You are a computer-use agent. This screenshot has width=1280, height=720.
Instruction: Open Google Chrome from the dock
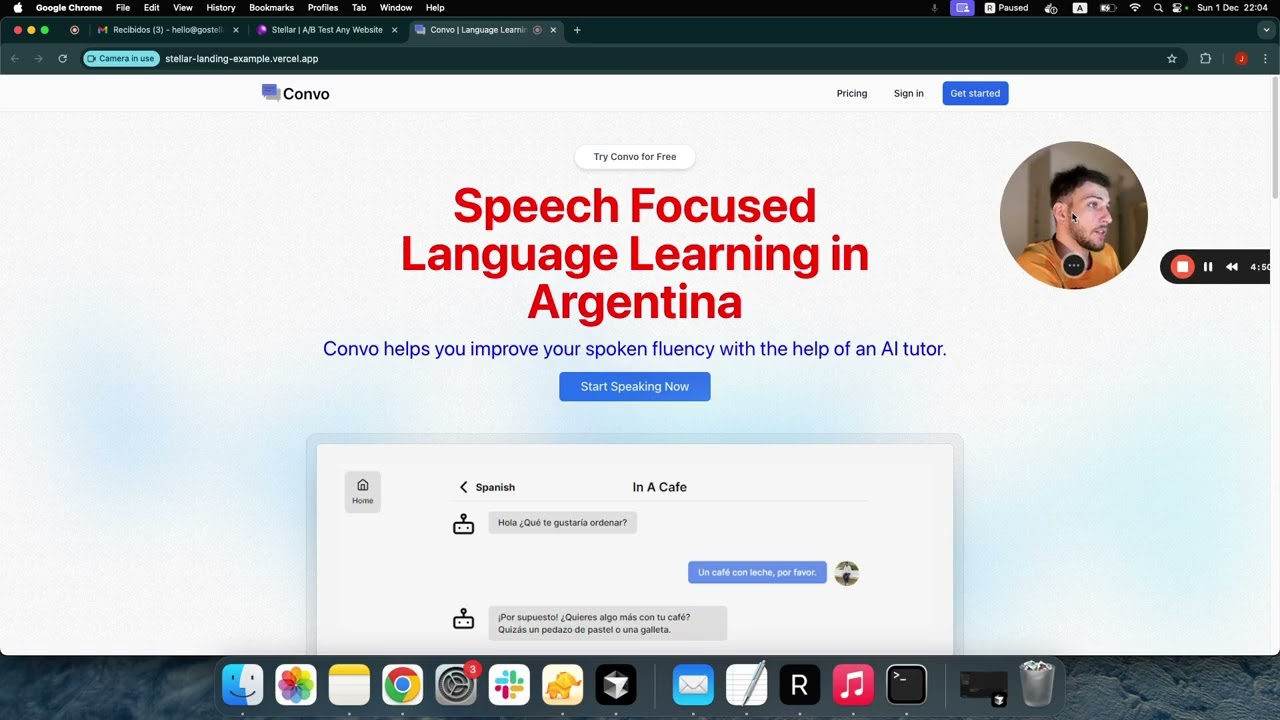[x=402, y=685]
